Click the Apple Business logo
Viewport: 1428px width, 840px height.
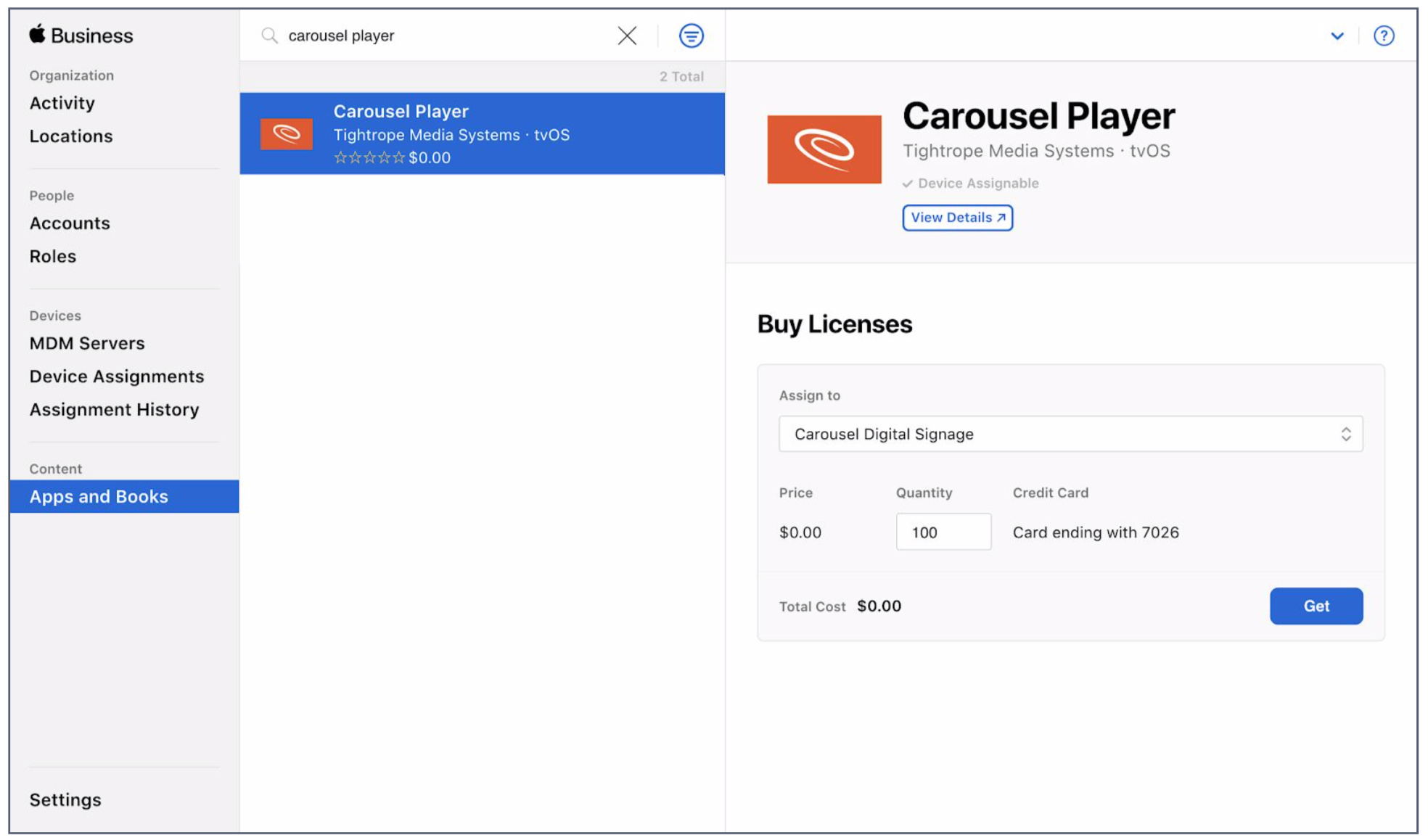(x=81, y=35)
